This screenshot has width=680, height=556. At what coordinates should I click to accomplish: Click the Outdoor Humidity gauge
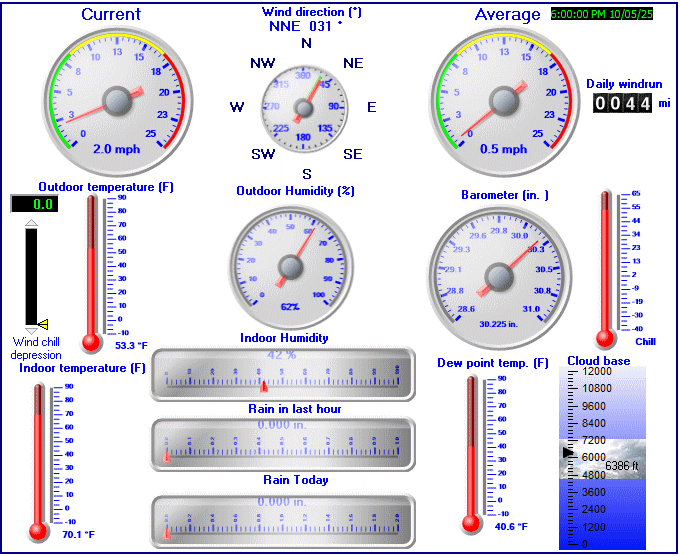[291, 266]
